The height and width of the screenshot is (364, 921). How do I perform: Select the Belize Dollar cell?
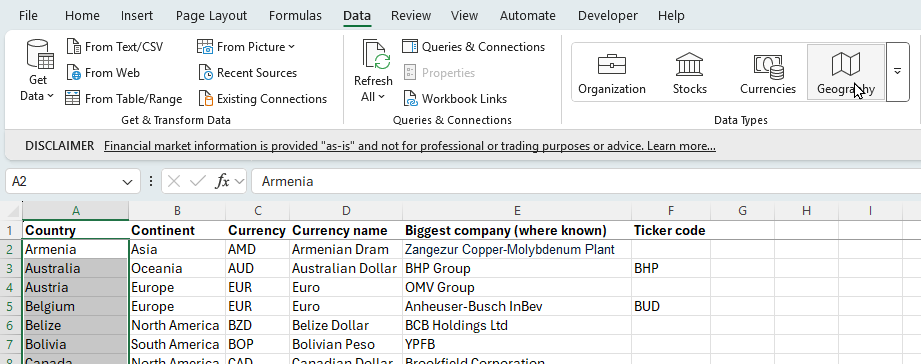(347, 325)
